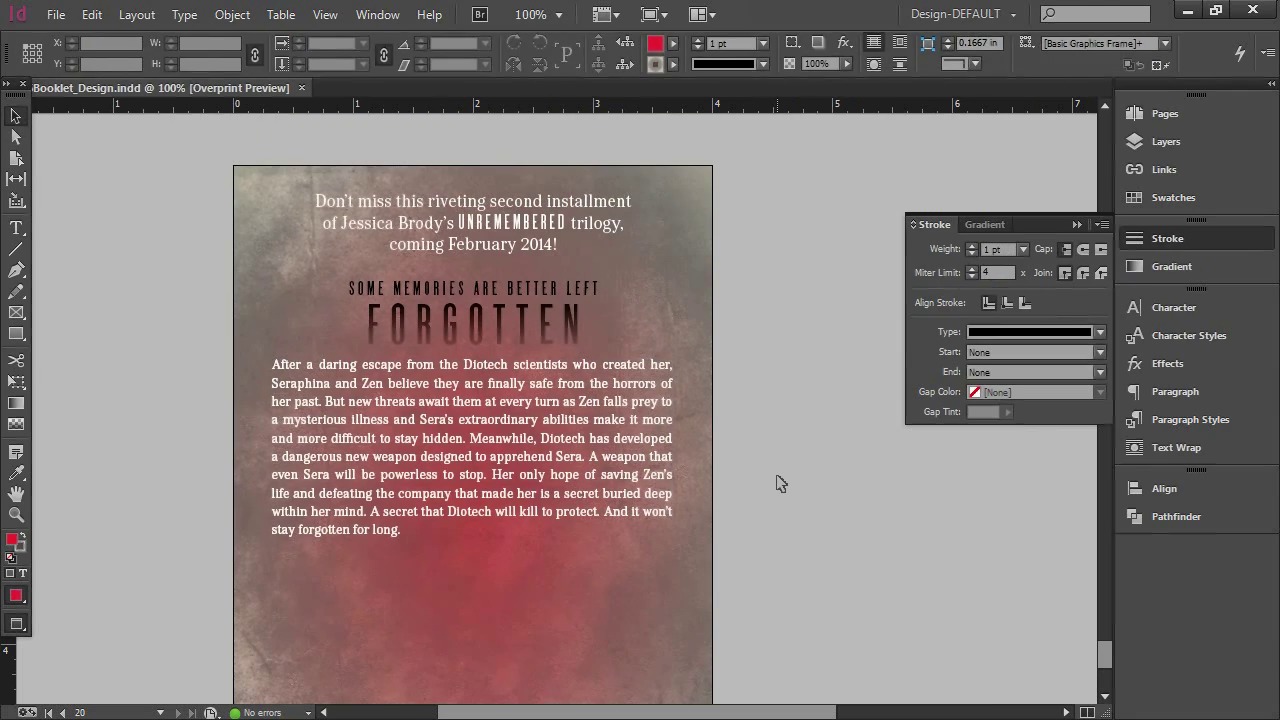Screen dimensions: 1280x720
Task: Select the Scissors tool
Action: (16, 360)
